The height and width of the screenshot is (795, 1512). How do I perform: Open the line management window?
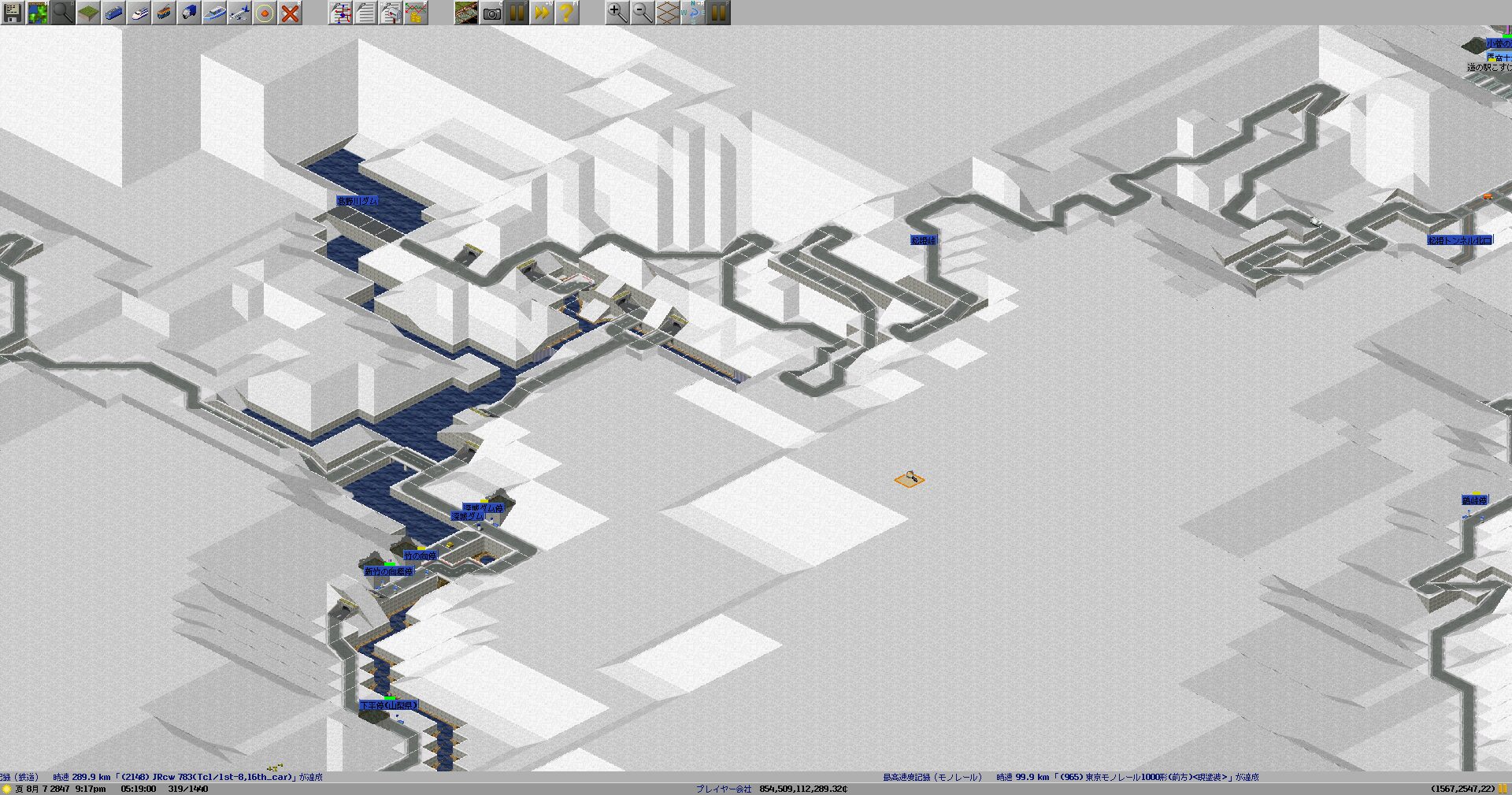[340, 13]
